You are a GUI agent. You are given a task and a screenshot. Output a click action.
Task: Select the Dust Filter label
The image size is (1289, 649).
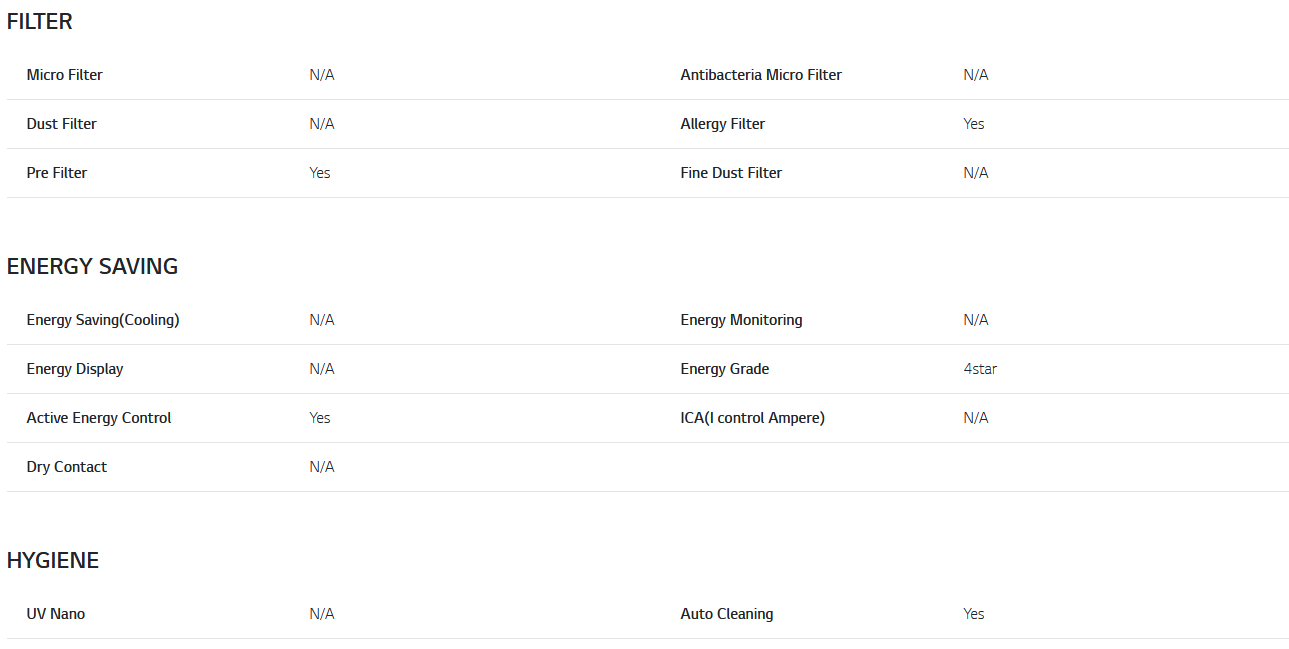coord(62,124)
